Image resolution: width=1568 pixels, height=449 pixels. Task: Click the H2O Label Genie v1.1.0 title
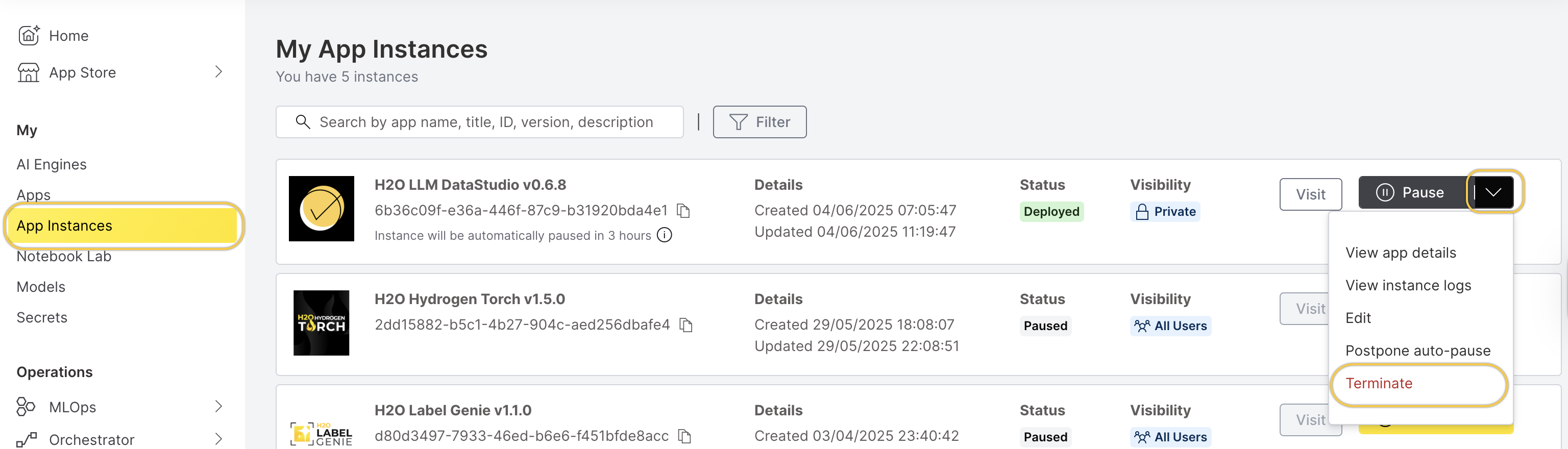(453, 410)
